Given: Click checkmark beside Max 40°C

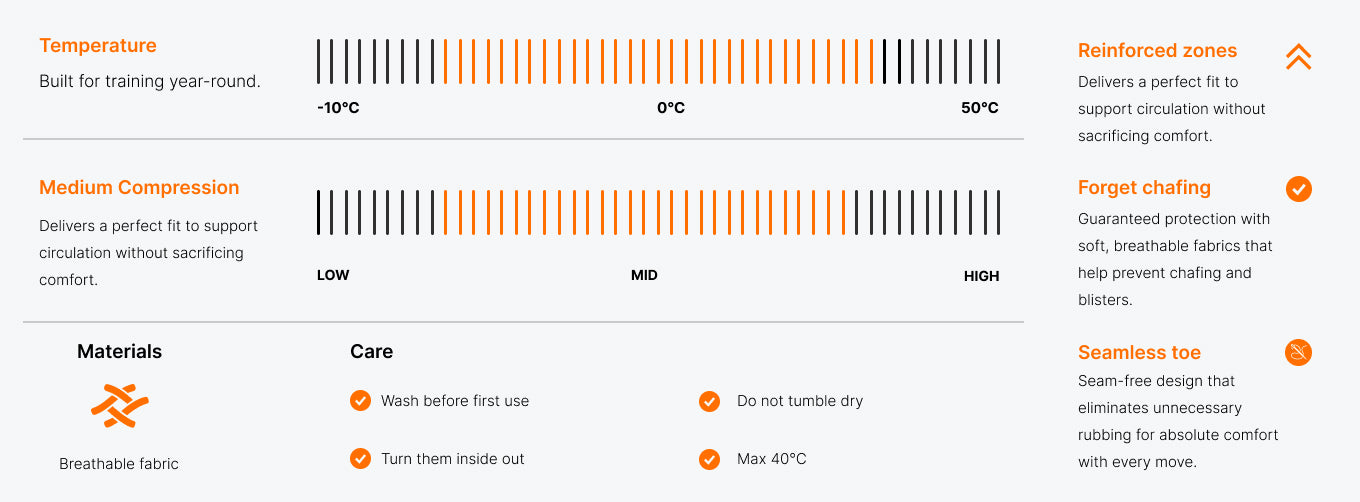Looking at the screenshot, I should (x=709, y=459).
